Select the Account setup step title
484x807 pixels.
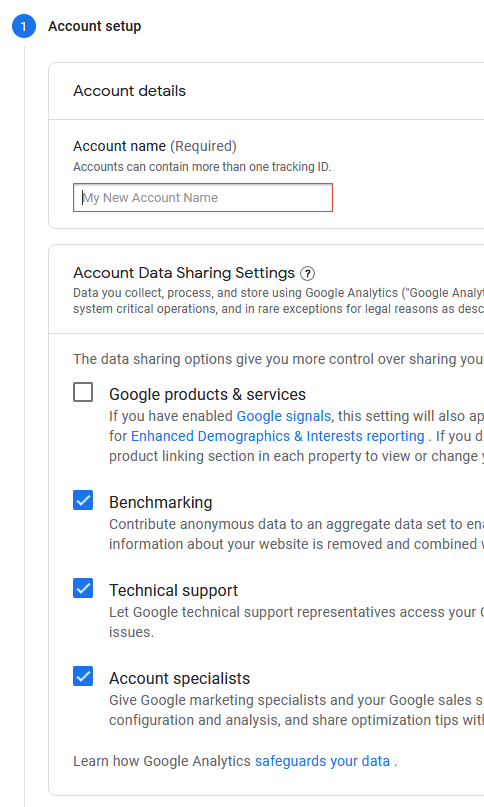(95, 26)
